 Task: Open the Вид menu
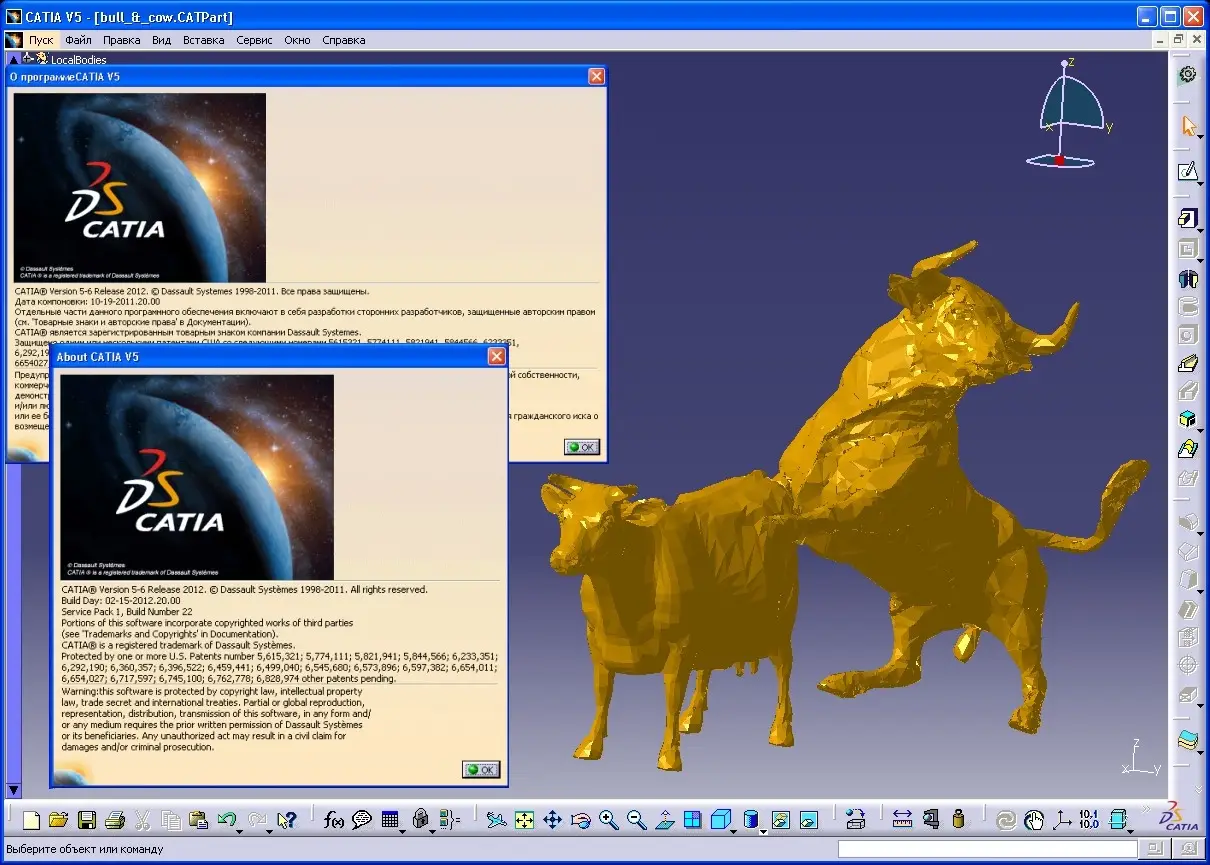click(162, 40)
